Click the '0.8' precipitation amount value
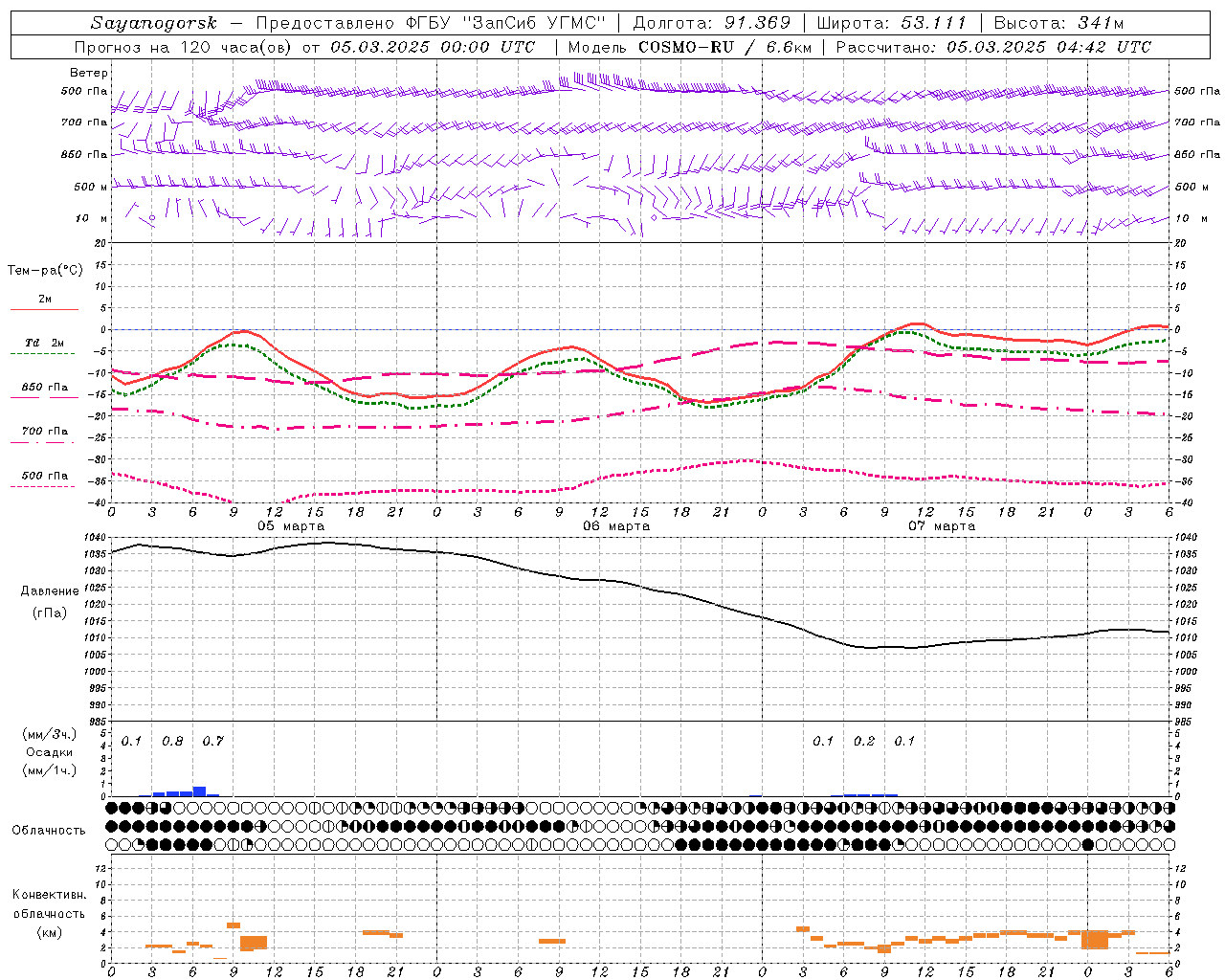Image resolution: width=1225 pixels, height=980 pixels. click(172, 741)
